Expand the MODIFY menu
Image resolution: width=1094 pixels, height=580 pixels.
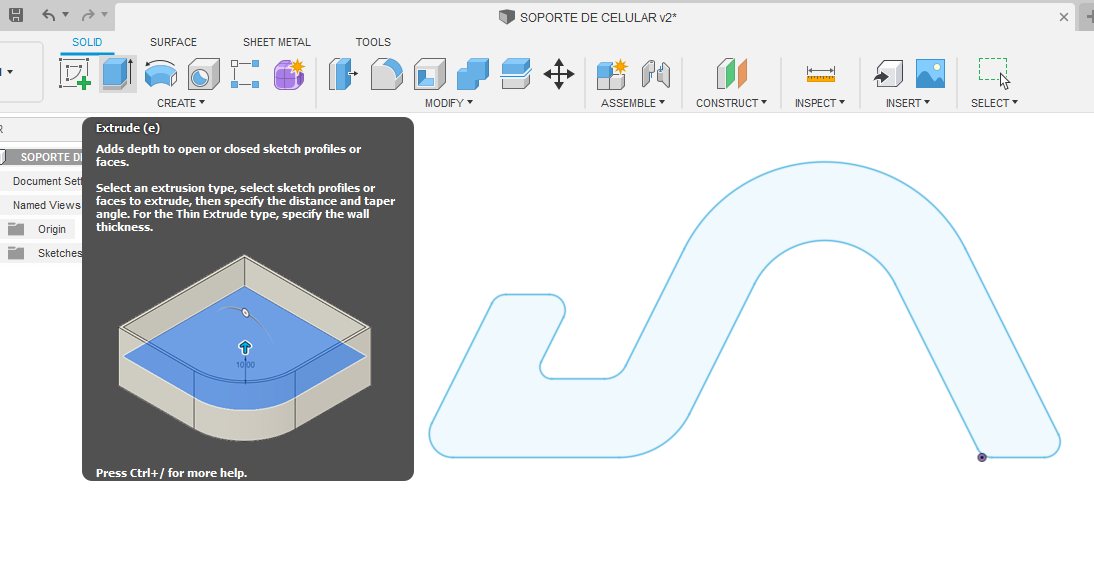point(449,103)
